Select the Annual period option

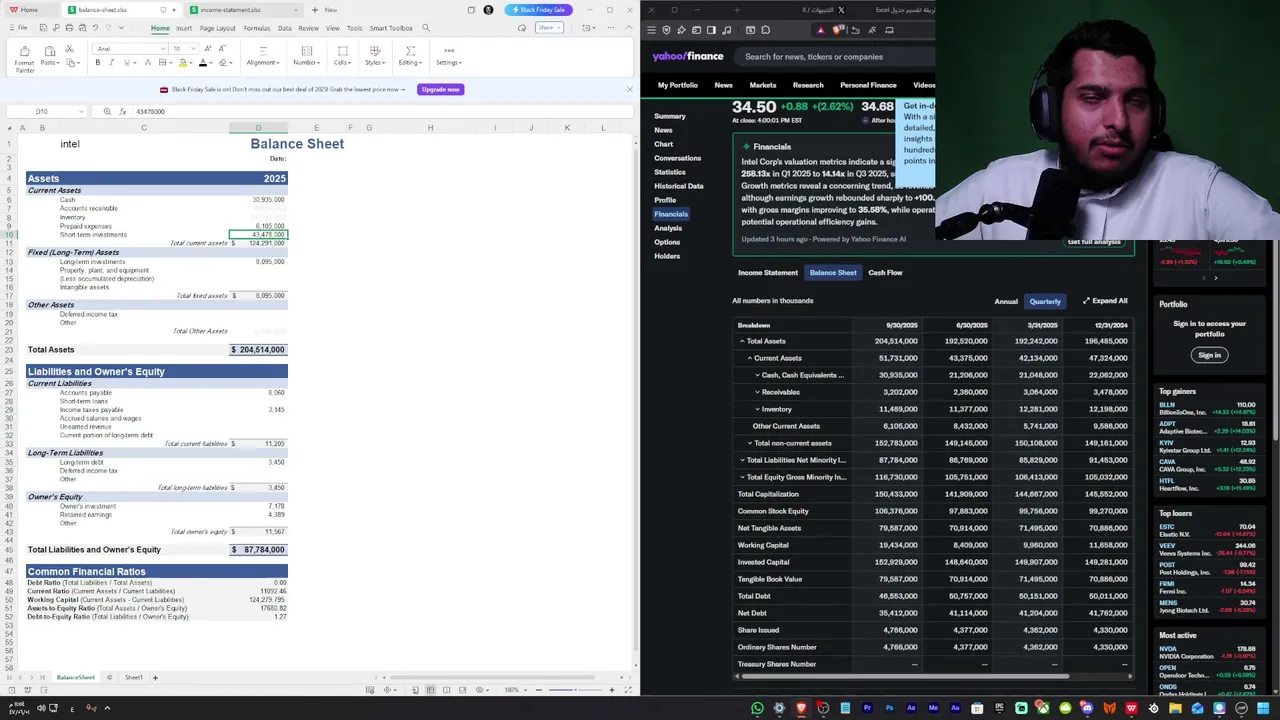[1006, 301]
